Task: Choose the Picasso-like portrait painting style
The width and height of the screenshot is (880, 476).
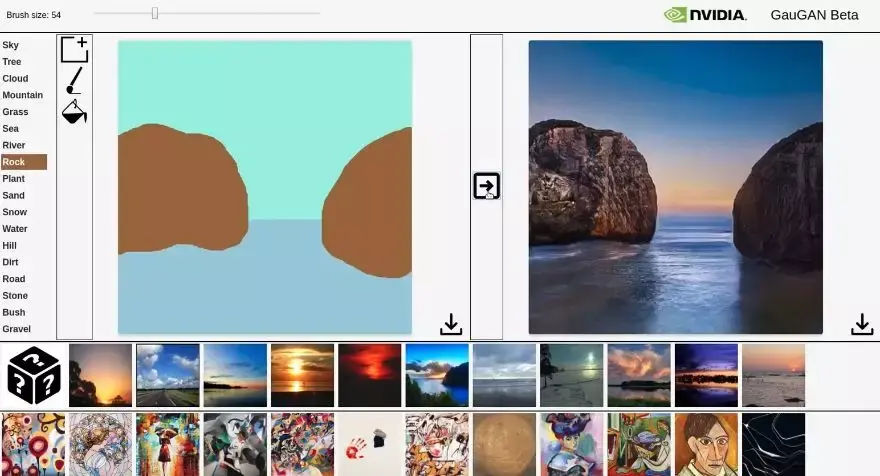Action: click(707, 445)
